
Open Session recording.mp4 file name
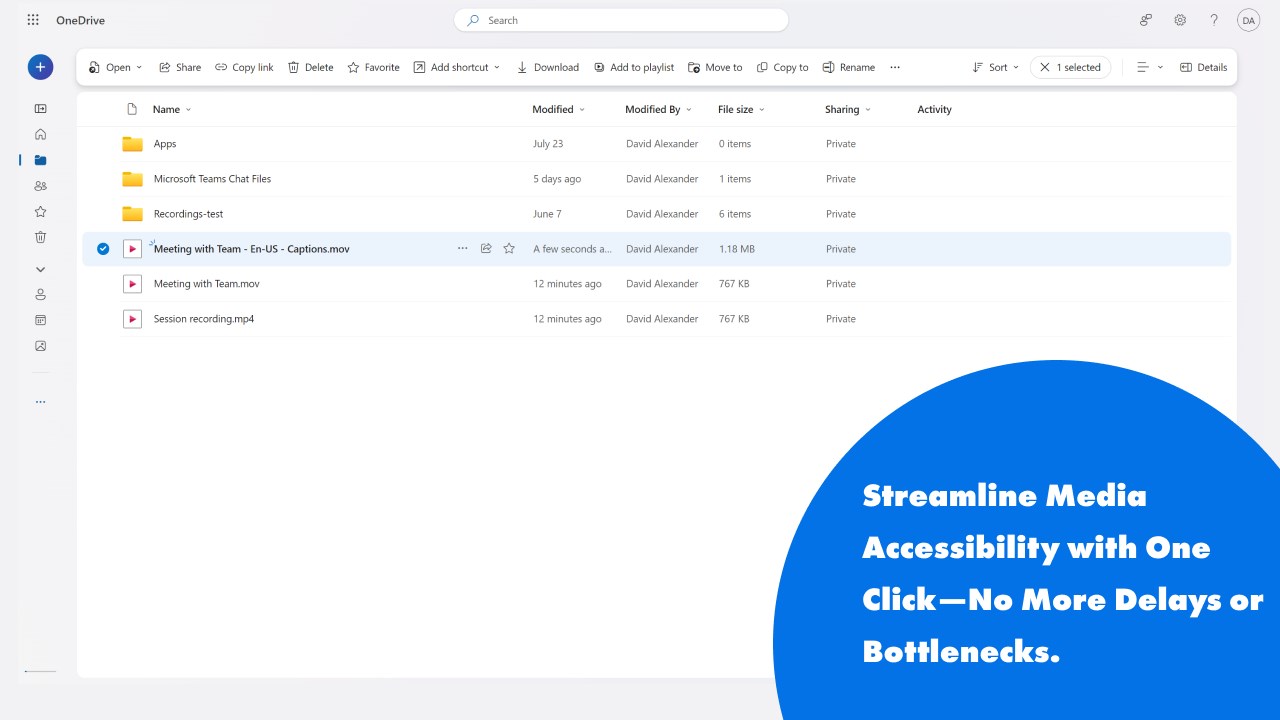(x=204, y=319)
